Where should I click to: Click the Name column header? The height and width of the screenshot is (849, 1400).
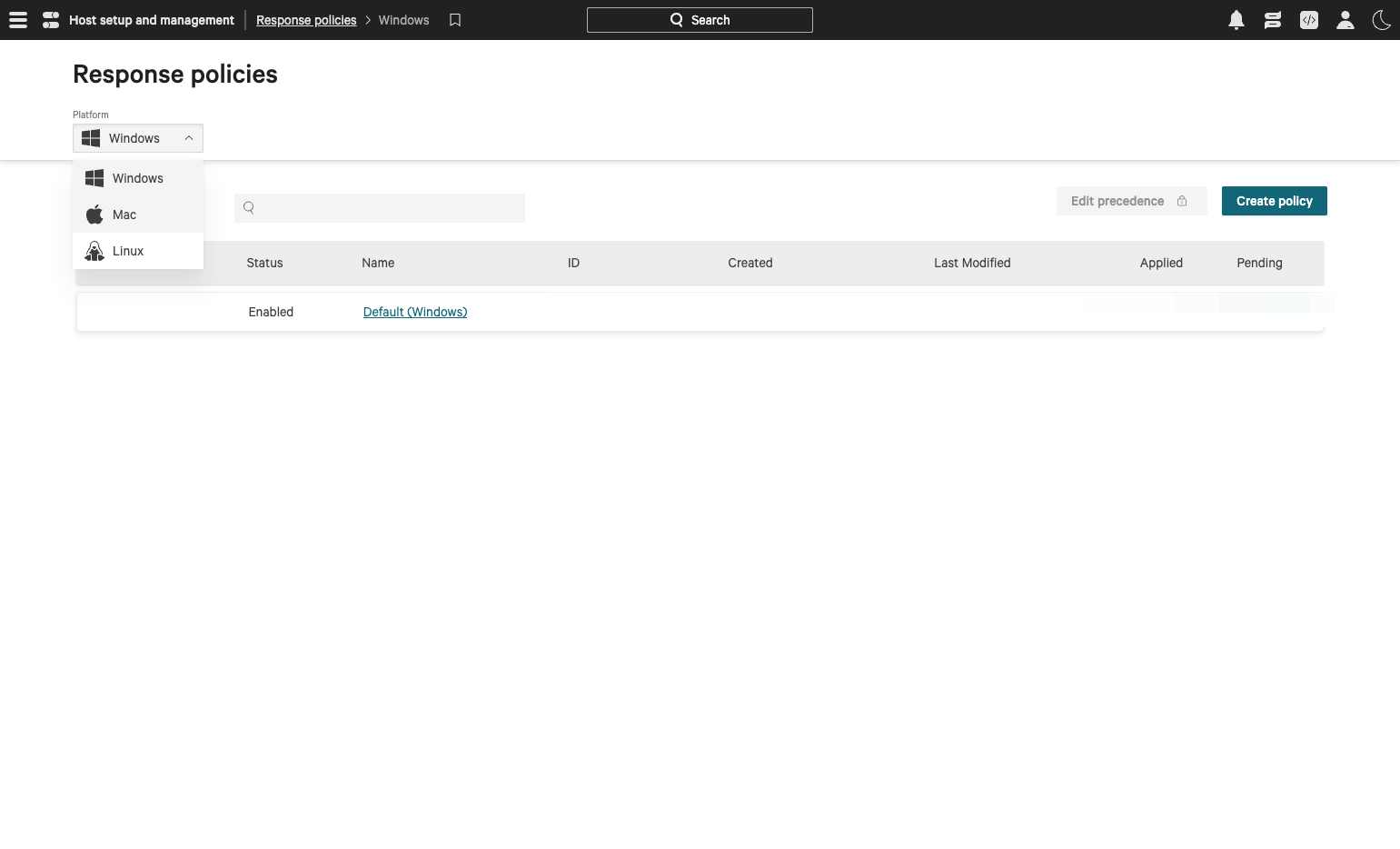(x=378, y=263)
